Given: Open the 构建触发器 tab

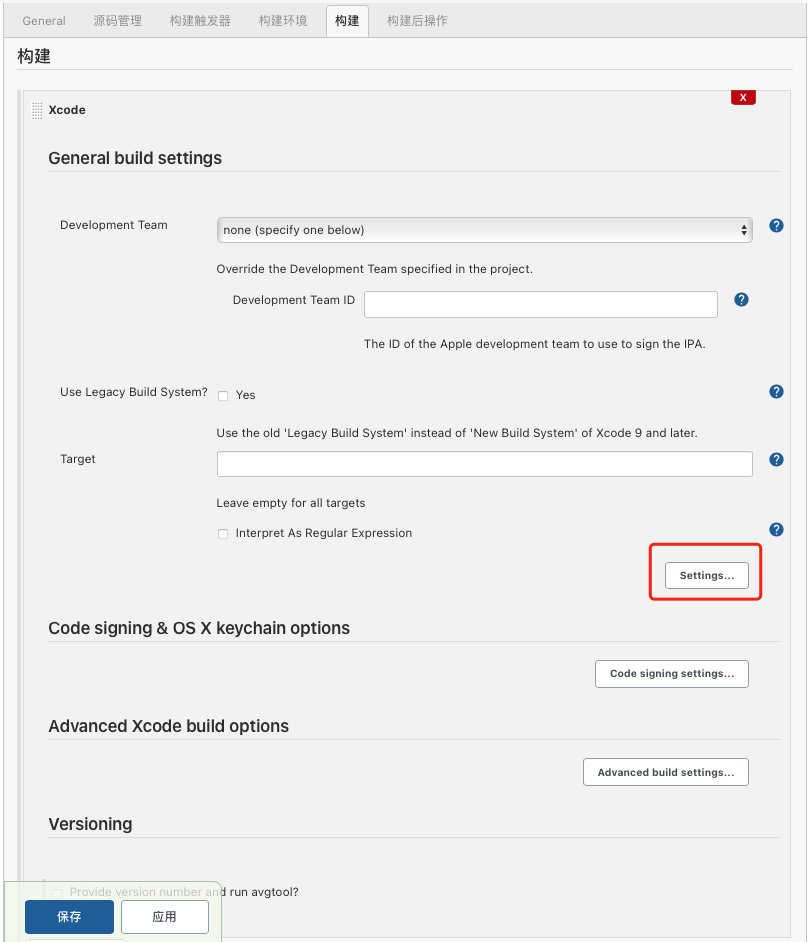Looking at the screenshot, I should click(x=200, y=21).
